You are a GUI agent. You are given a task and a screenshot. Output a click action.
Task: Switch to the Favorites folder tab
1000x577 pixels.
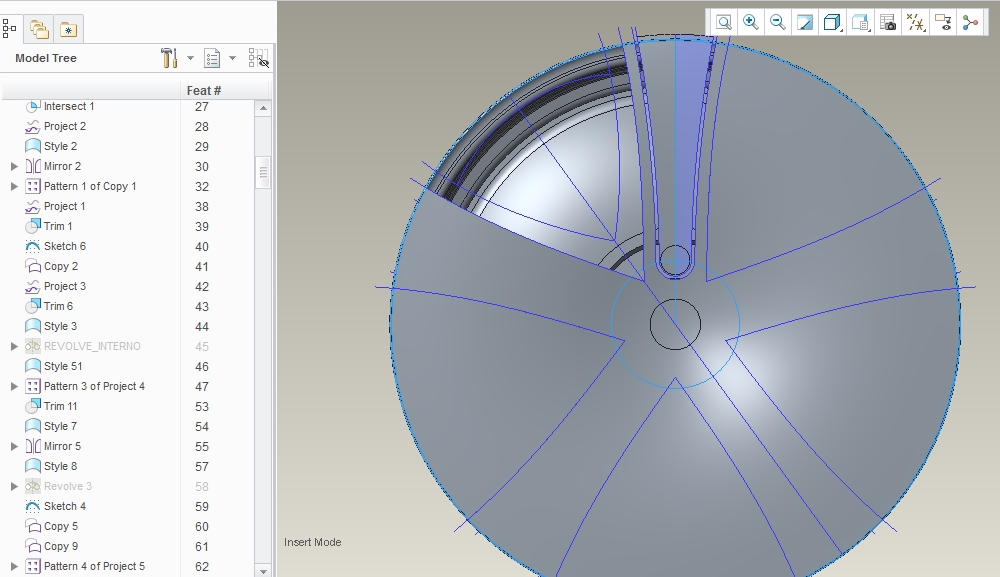click(x=68, y=29)
